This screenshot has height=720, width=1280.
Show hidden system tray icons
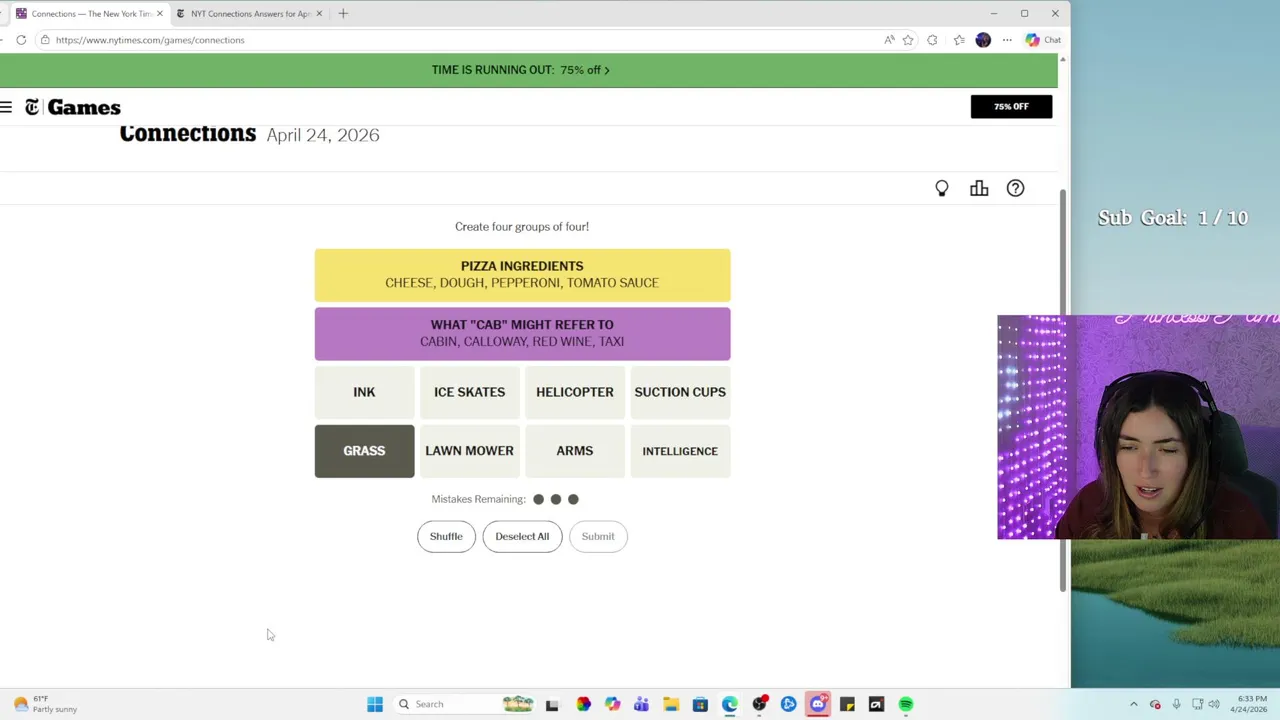[x=1133, y=704]
